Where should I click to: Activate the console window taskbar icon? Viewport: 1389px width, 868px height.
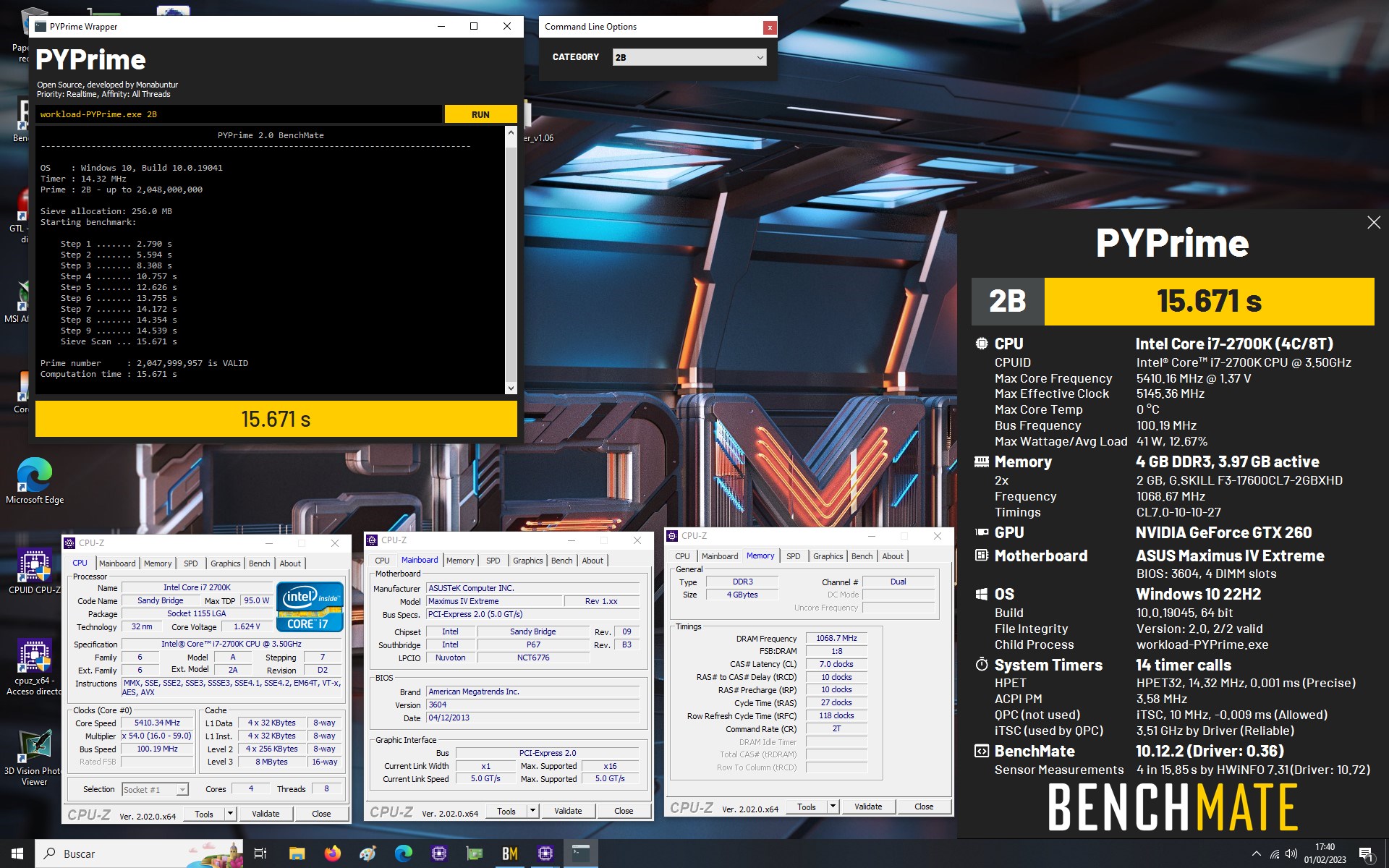click(x=581, y=854)
